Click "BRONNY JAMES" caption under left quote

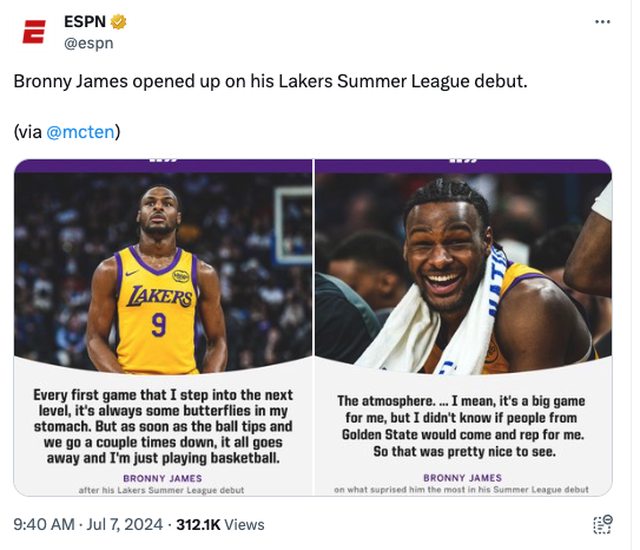pyautogui.click(x=163, y=477)
